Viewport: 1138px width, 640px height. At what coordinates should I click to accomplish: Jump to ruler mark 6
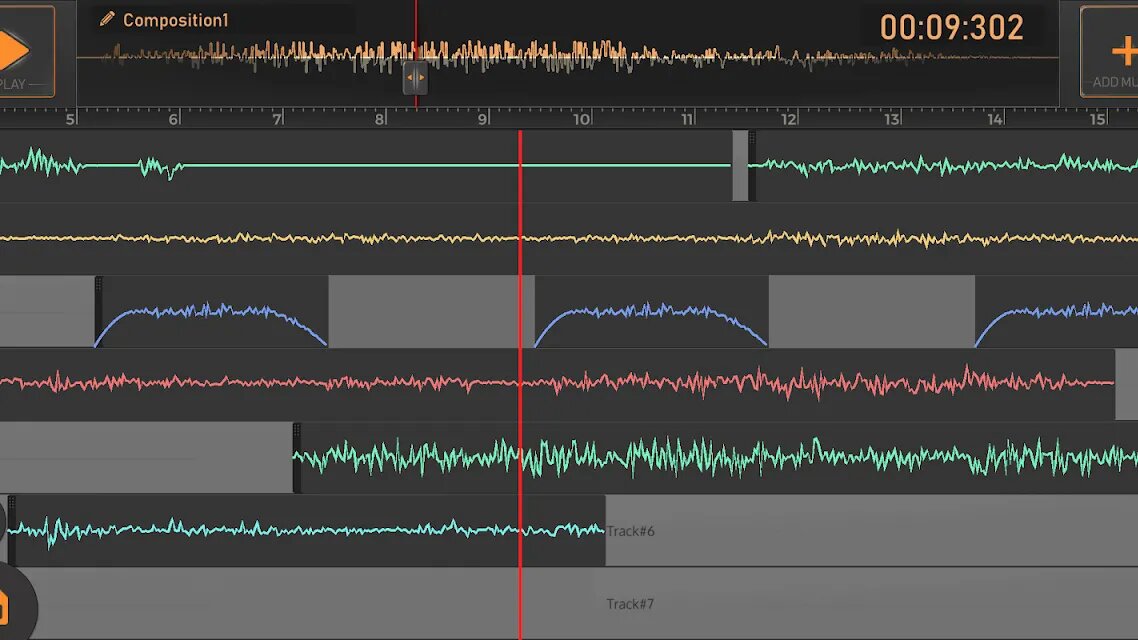(173, 119)
